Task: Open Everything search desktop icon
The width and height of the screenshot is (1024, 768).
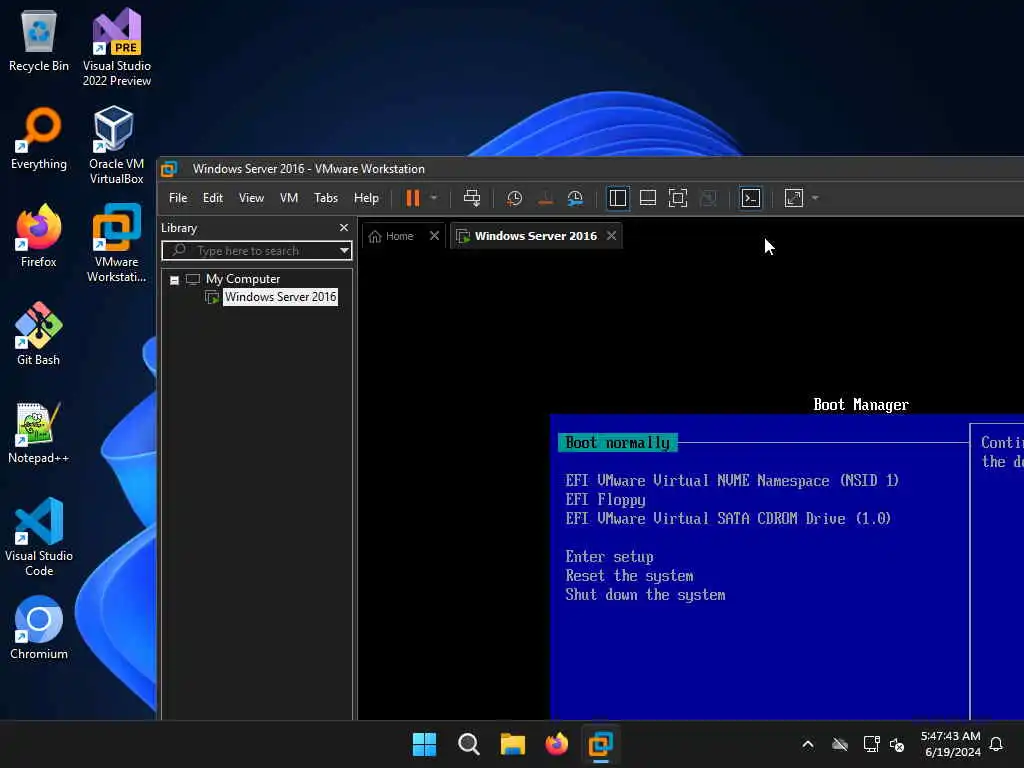Action: (39, 138)
